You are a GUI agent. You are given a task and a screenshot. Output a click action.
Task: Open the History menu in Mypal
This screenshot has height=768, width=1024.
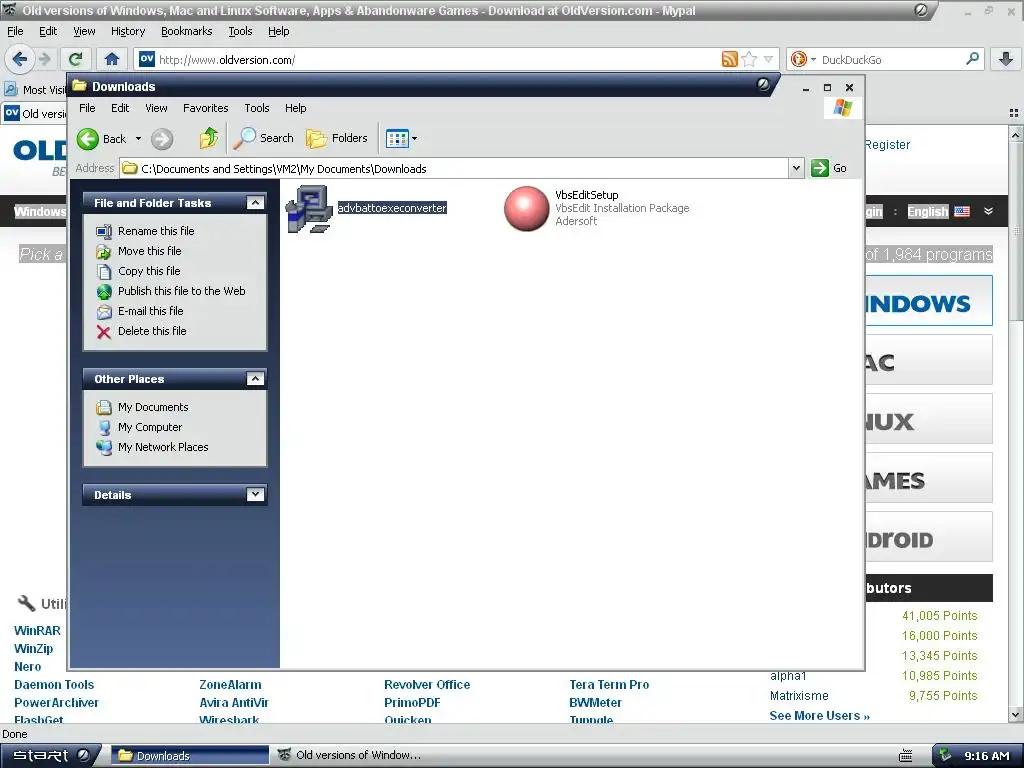click(128, 31)
